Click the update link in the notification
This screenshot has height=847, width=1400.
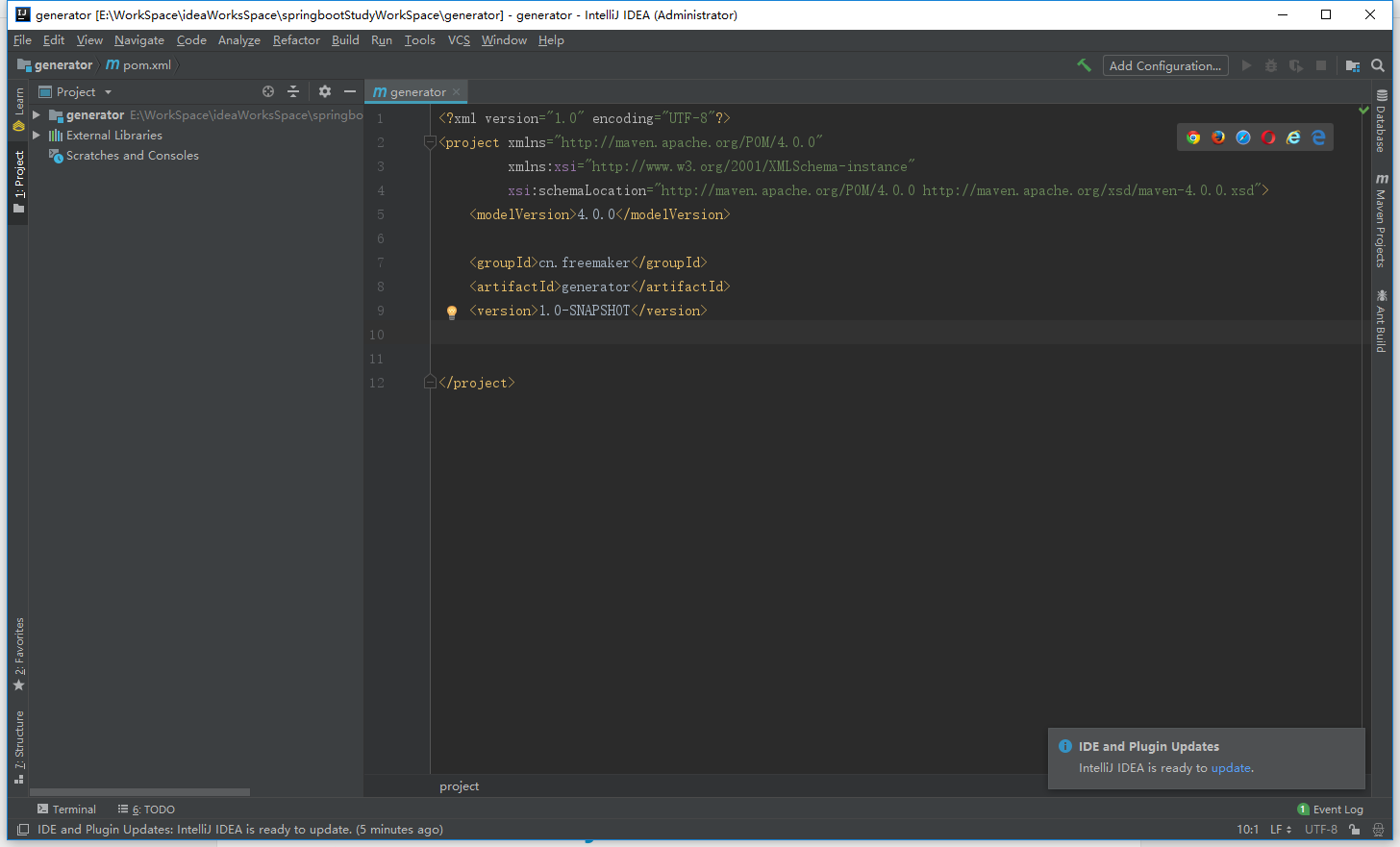(1231, 767)
